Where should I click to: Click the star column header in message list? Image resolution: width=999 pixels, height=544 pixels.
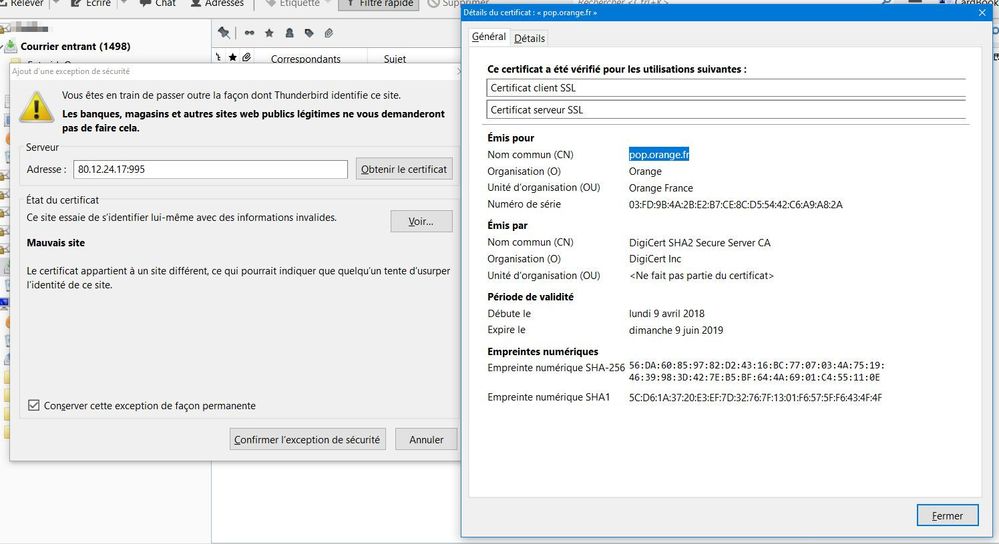tap(233, 59)
